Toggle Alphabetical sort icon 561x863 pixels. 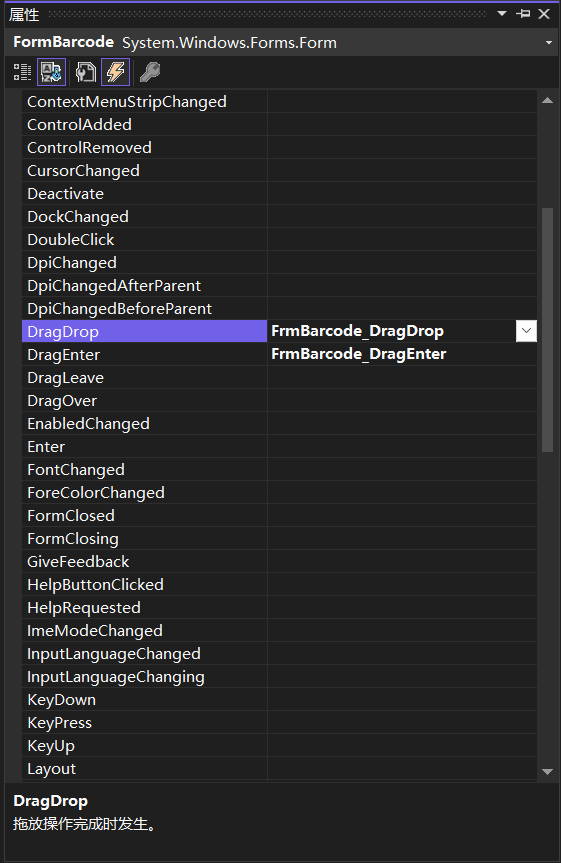(x=52, y=72)
